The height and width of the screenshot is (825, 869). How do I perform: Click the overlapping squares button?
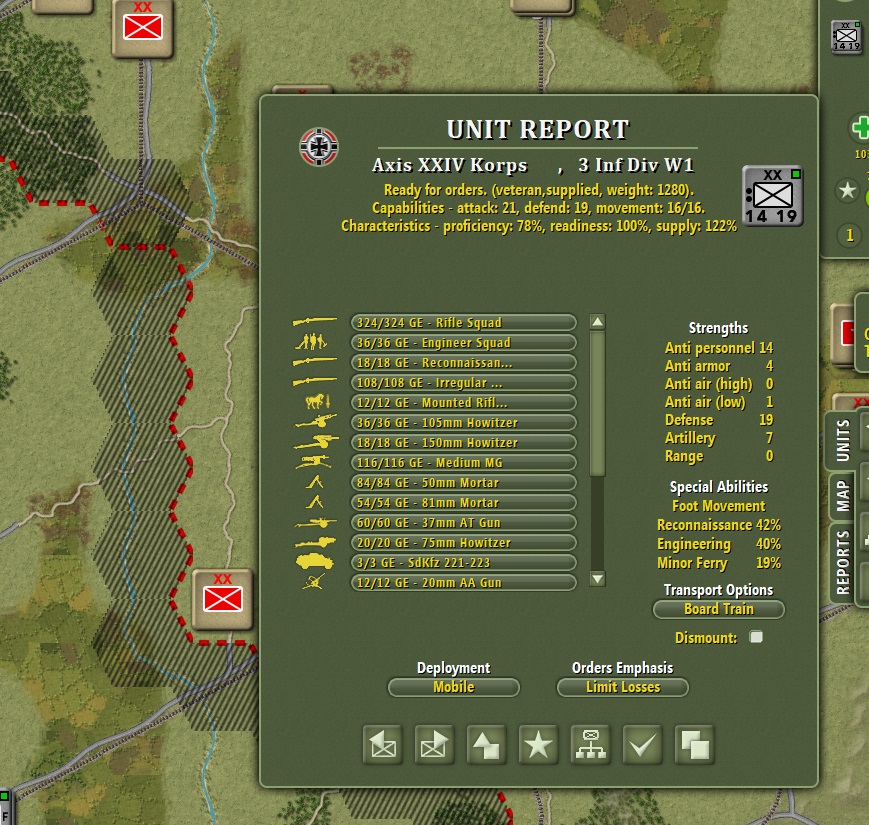coord(694,745)
